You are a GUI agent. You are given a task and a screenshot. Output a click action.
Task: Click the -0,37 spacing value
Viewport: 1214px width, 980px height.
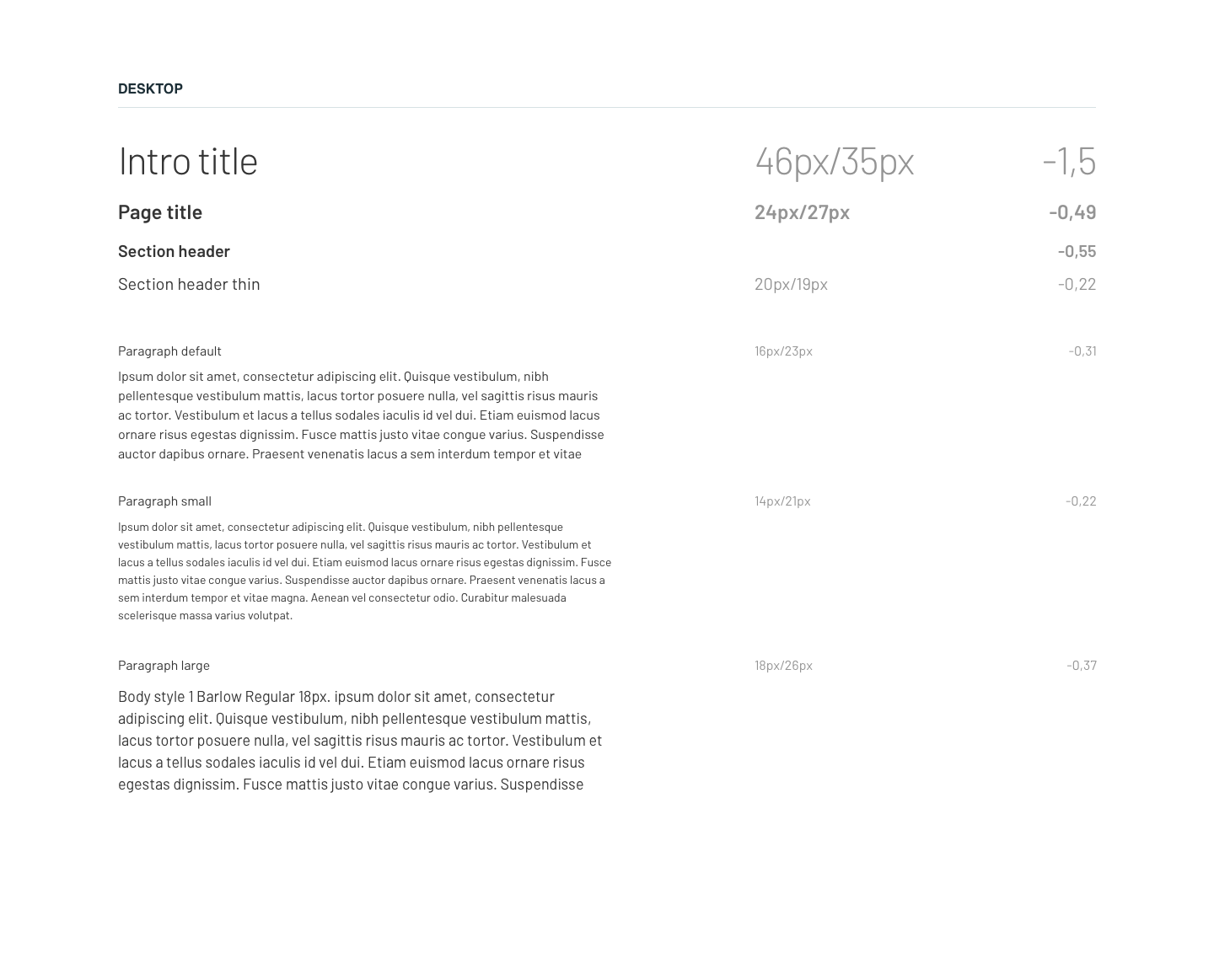tap(1082, 665)
